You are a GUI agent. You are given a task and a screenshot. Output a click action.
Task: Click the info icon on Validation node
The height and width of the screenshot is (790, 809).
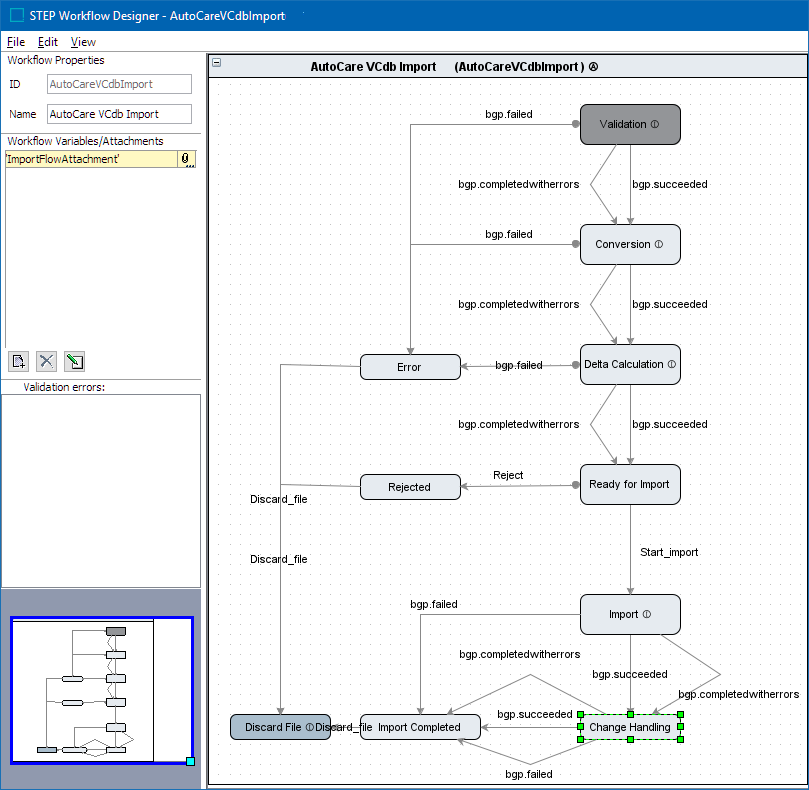[x=655, y=124]
